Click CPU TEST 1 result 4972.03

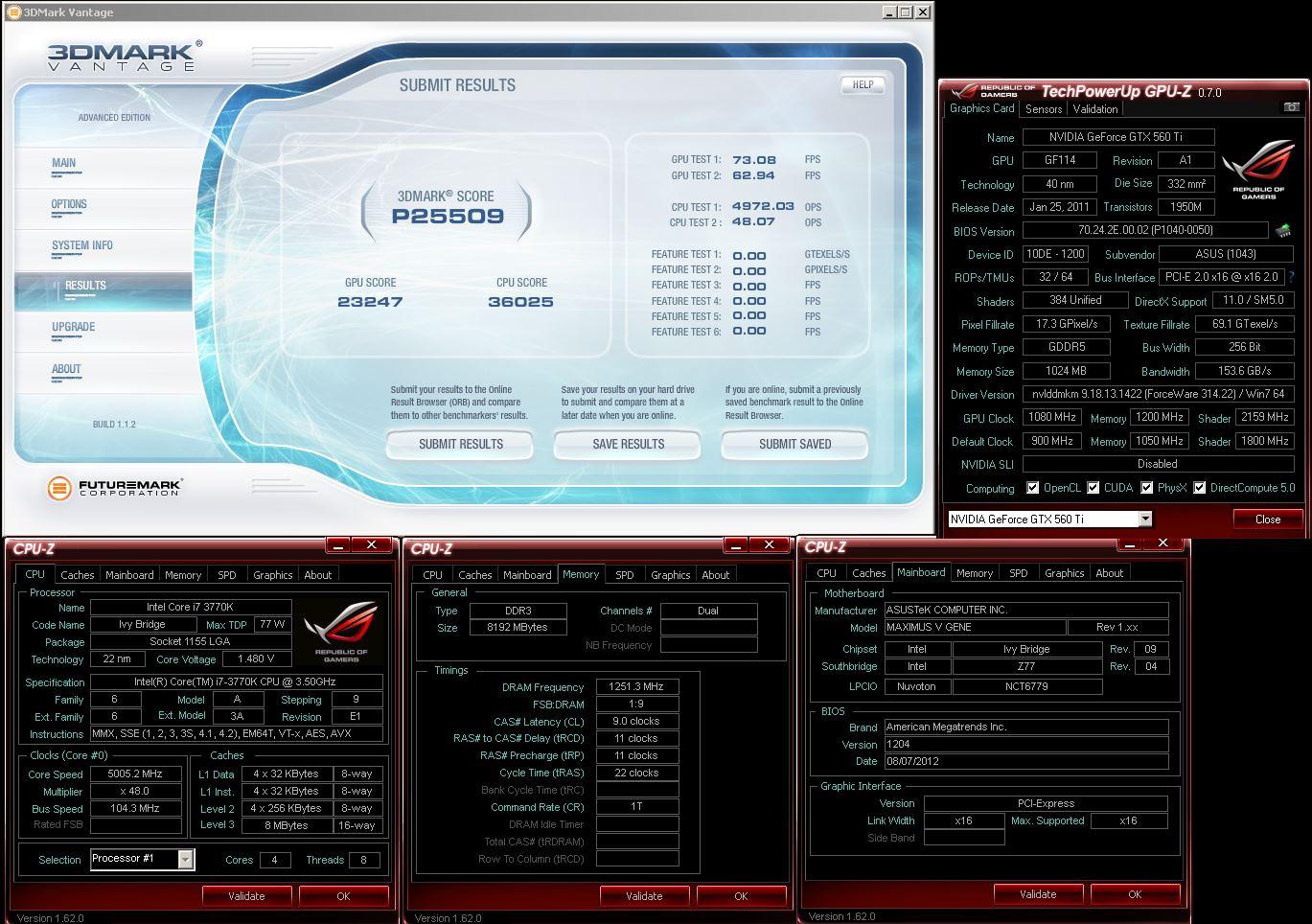point(763,206)
